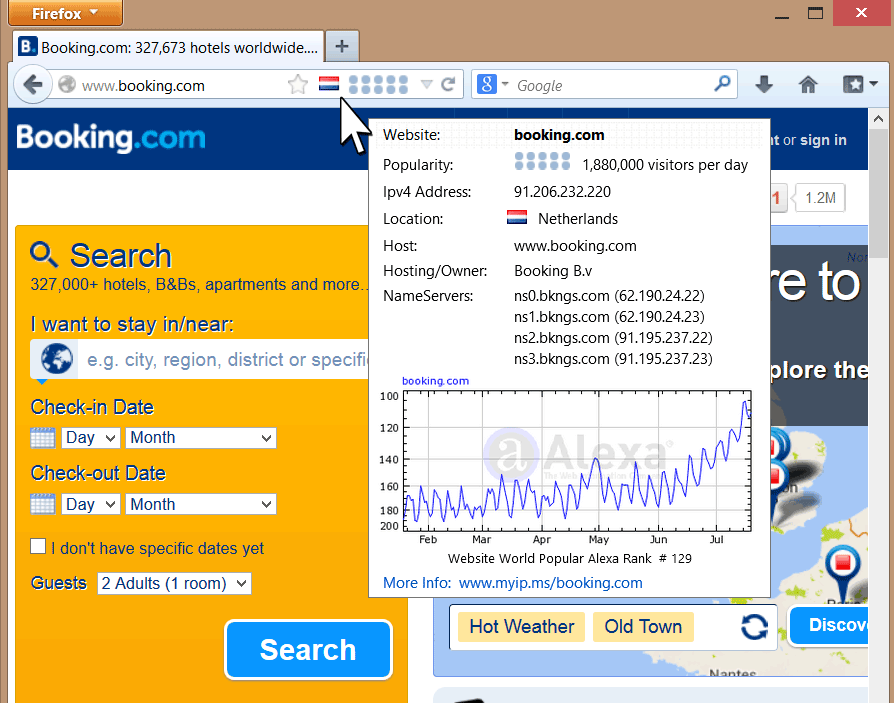Click the reload page icon
The image size is (894, 703).
[449, 85]
